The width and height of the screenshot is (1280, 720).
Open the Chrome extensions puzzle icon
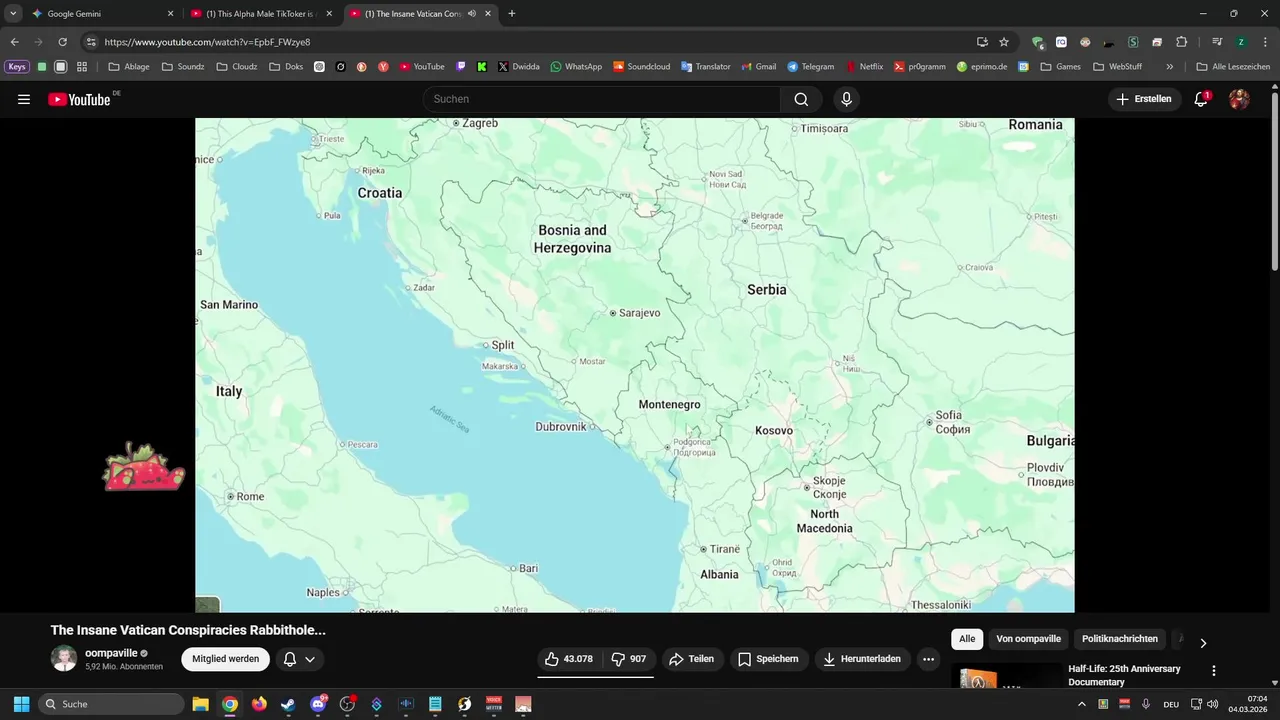(x=1181, y=42)
